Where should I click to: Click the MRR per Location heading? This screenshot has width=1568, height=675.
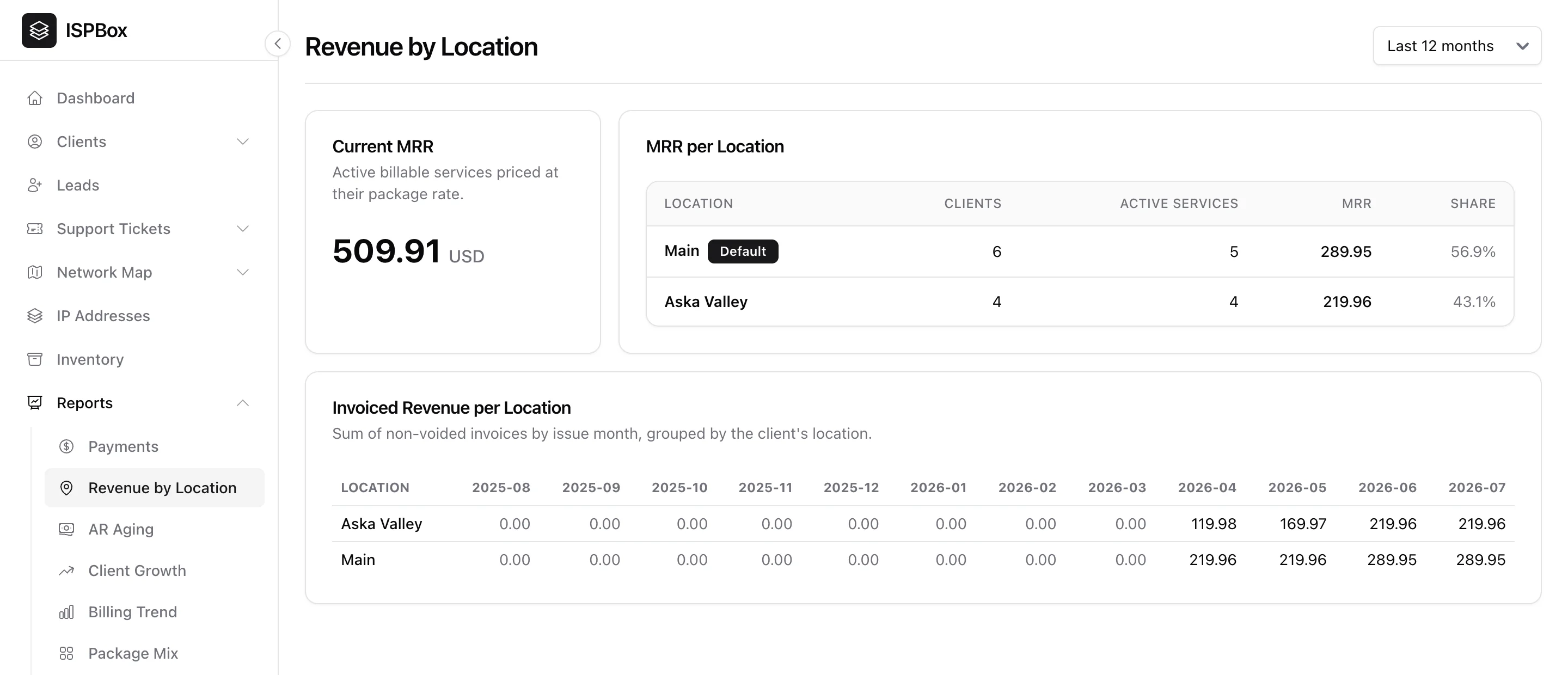point(715,146)
